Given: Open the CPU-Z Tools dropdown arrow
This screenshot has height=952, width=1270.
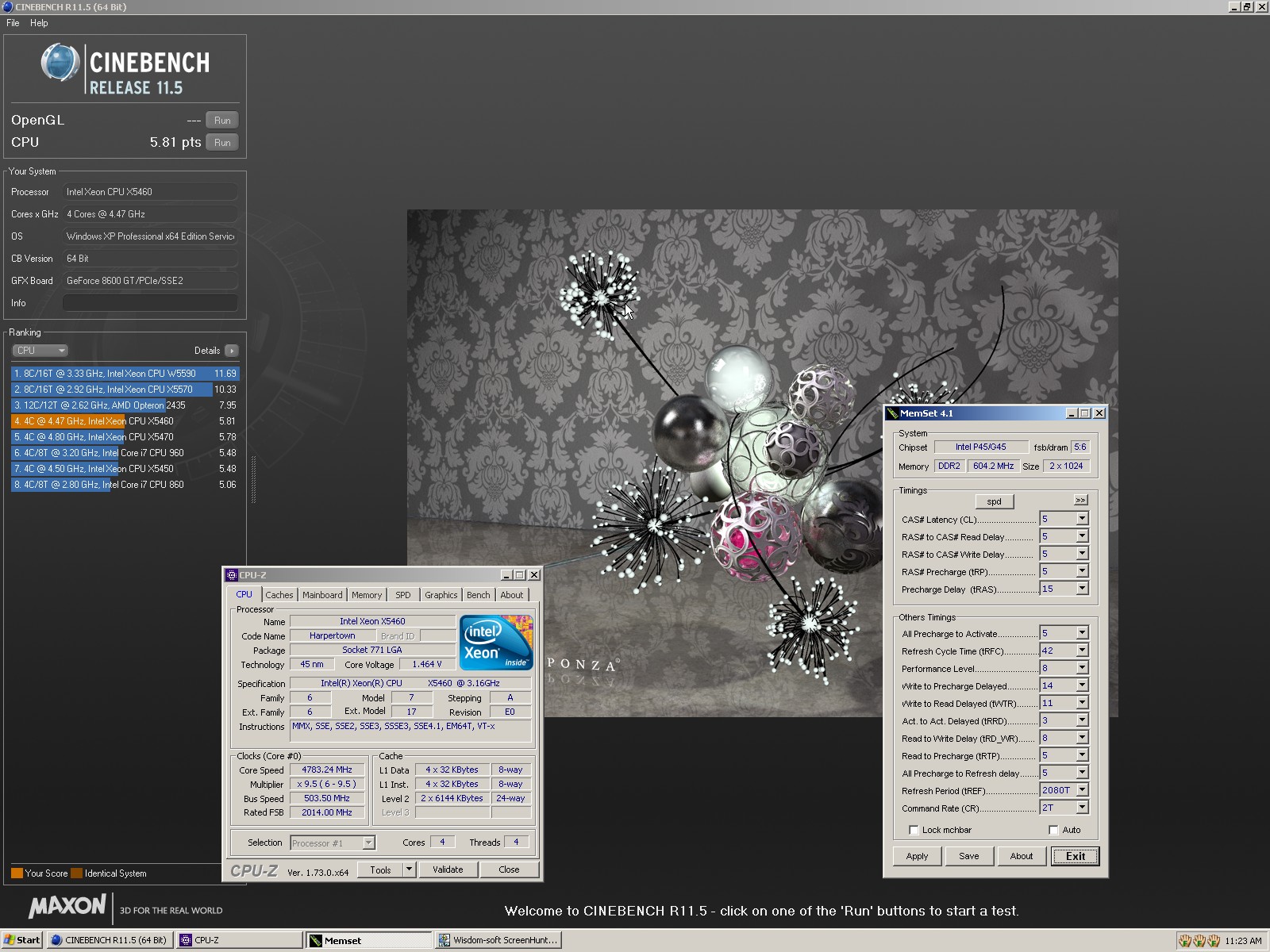Looking at the screenshot, I should 410,869.
